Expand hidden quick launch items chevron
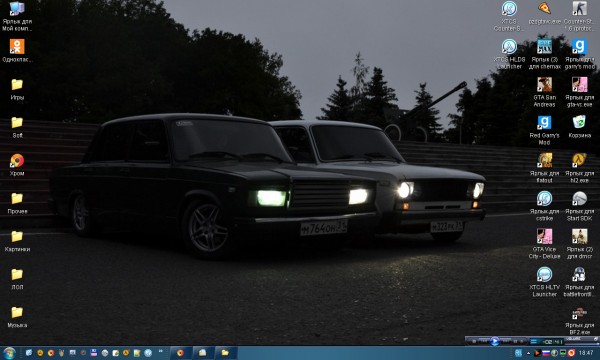Screen dimensions: 600x360 [160, 351]
